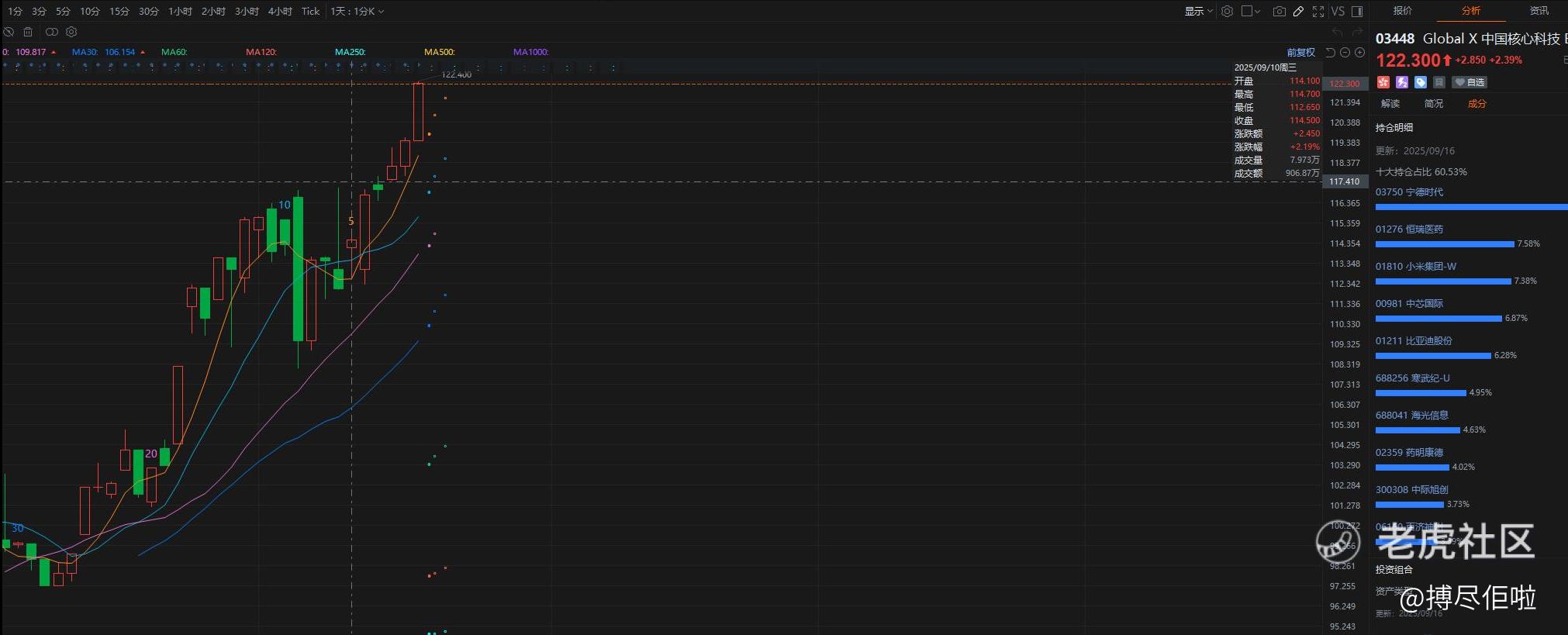Viewport: 1568px width, 635px height.
Task: Select 2小时 timeframe
Action: coord(214,11)
